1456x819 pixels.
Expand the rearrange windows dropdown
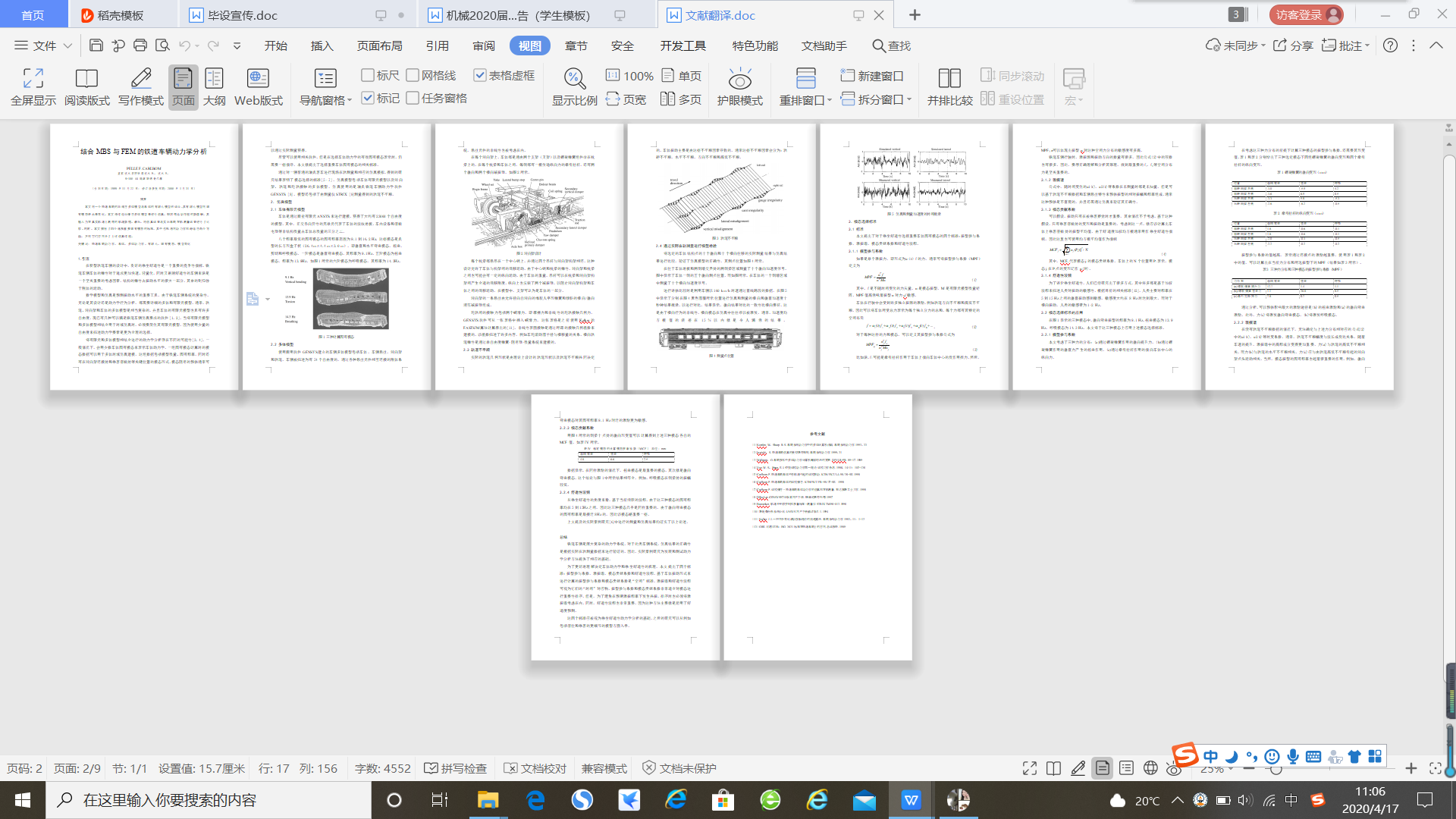[x=830, y=101]
